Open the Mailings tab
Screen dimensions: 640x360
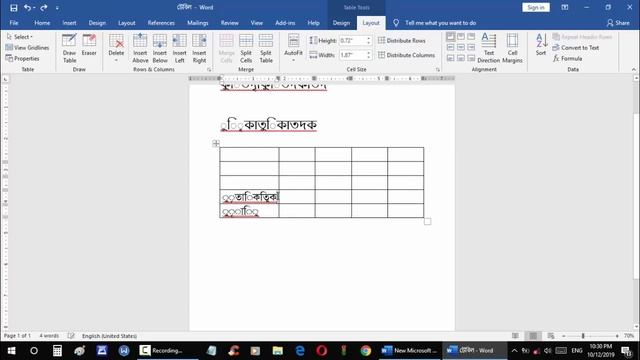tap(198, 23)
